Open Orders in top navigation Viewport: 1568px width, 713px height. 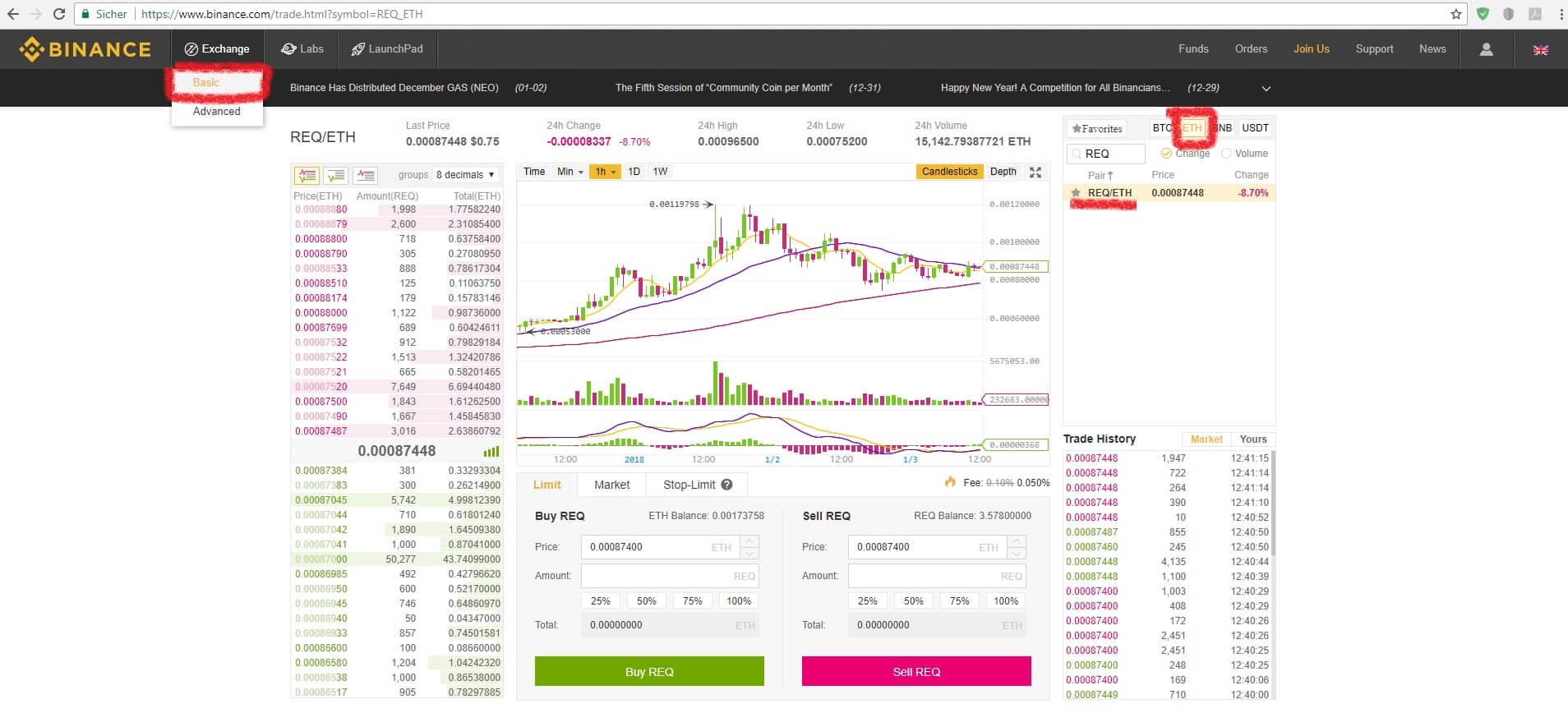[x=1251, y=49]
